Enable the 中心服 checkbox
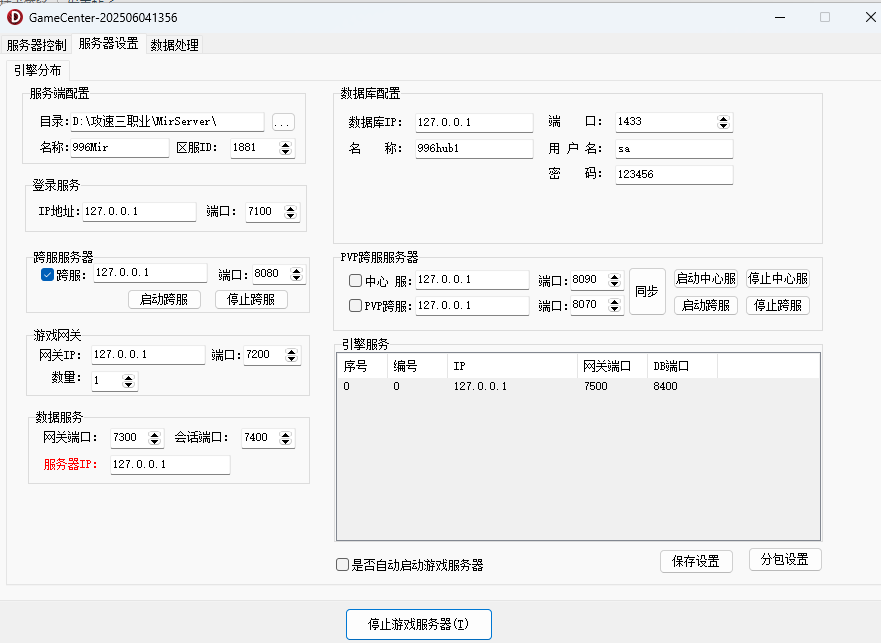Viewport: 881px width, 643px height. pyautogui.click(x=355, y=280)
